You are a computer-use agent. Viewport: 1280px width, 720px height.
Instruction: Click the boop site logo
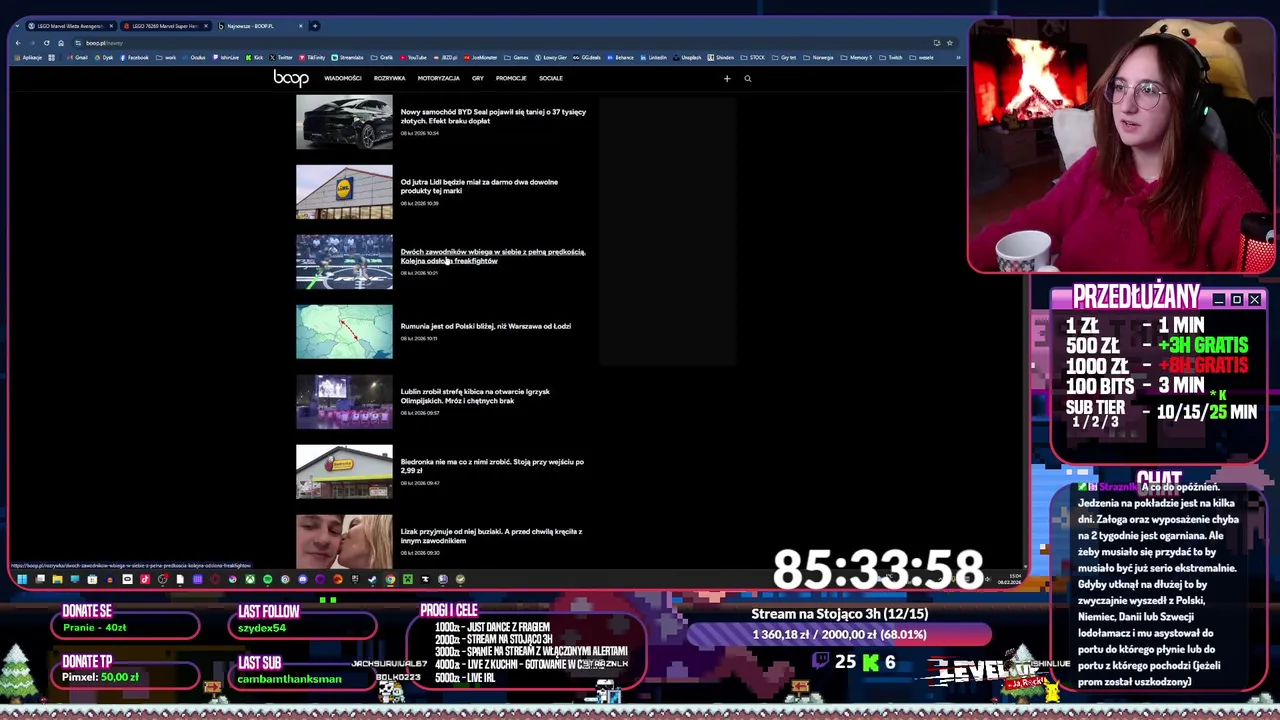[x=291, y=78]
